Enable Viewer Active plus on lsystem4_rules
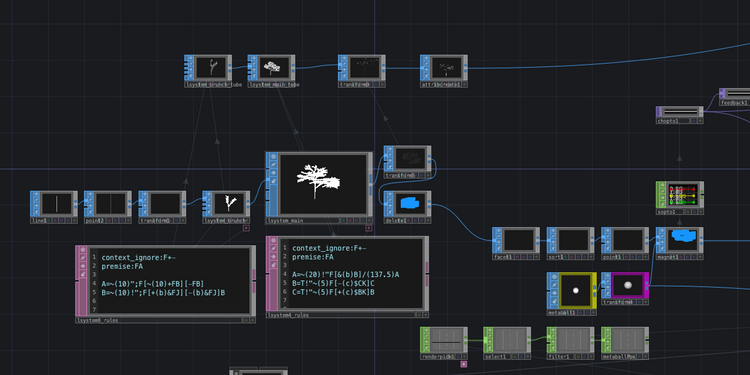Screen dimensions: 750x375 (425, 315)
